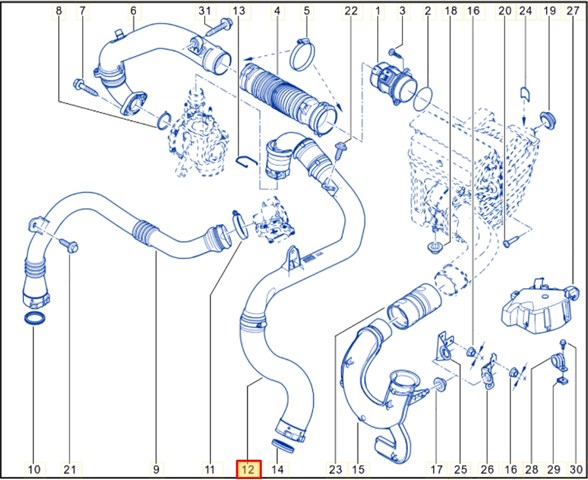Image resolution: width=588 pixels, height=480 pixels.
Task: Select callout number 20
Action: click(x=505, y=11)
